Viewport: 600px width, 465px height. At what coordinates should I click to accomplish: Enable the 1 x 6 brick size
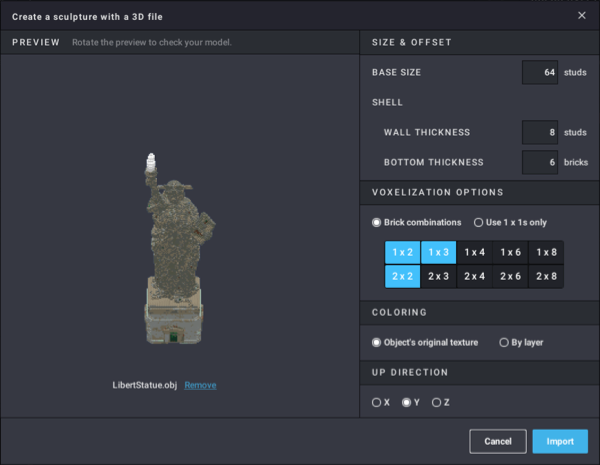click(510, 252)
